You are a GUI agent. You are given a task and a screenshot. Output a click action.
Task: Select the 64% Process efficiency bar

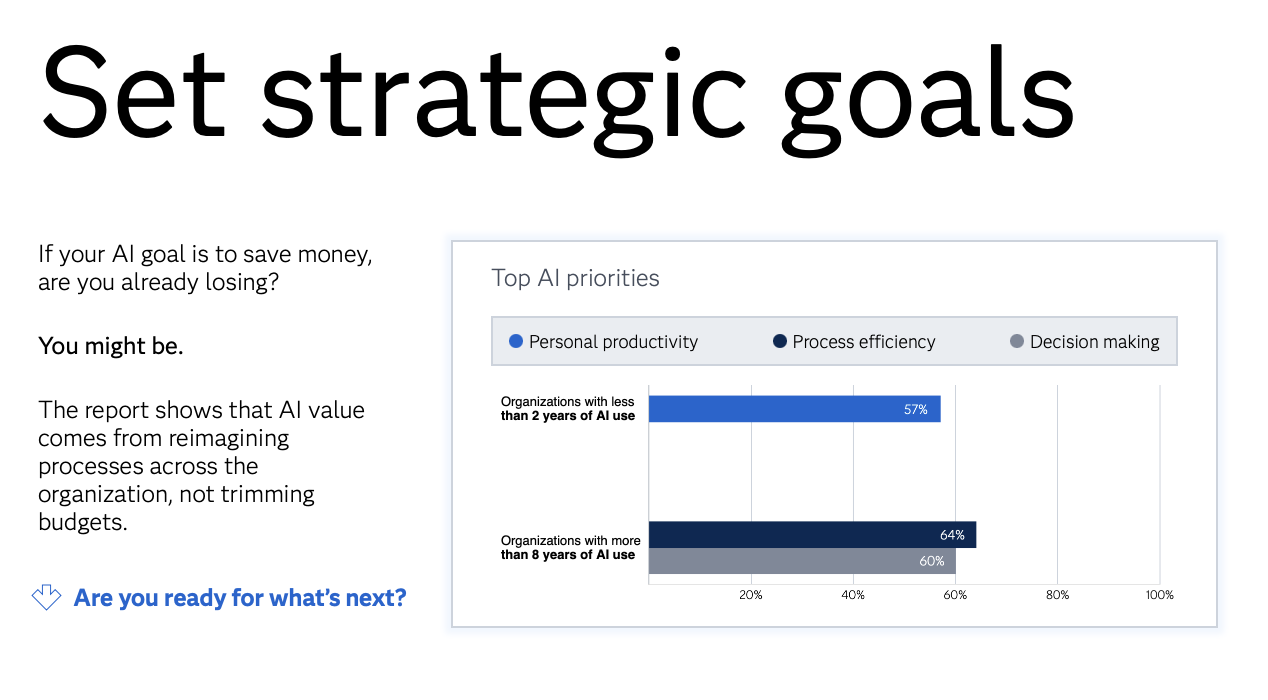click(x=812, y=535)
